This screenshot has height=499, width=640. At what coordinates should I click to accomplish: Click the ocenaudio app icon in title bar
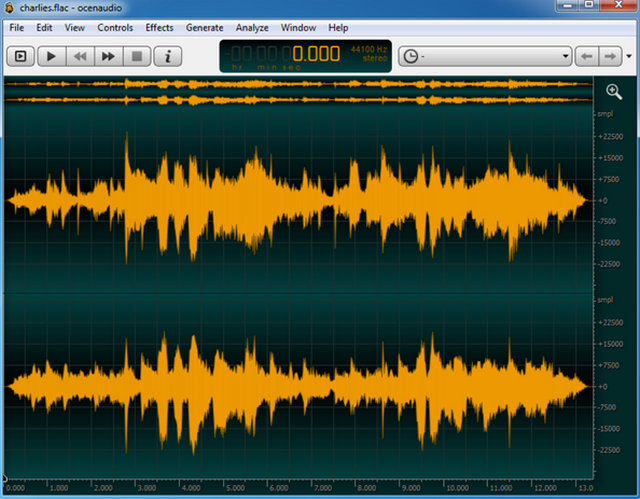pos(9,7)
